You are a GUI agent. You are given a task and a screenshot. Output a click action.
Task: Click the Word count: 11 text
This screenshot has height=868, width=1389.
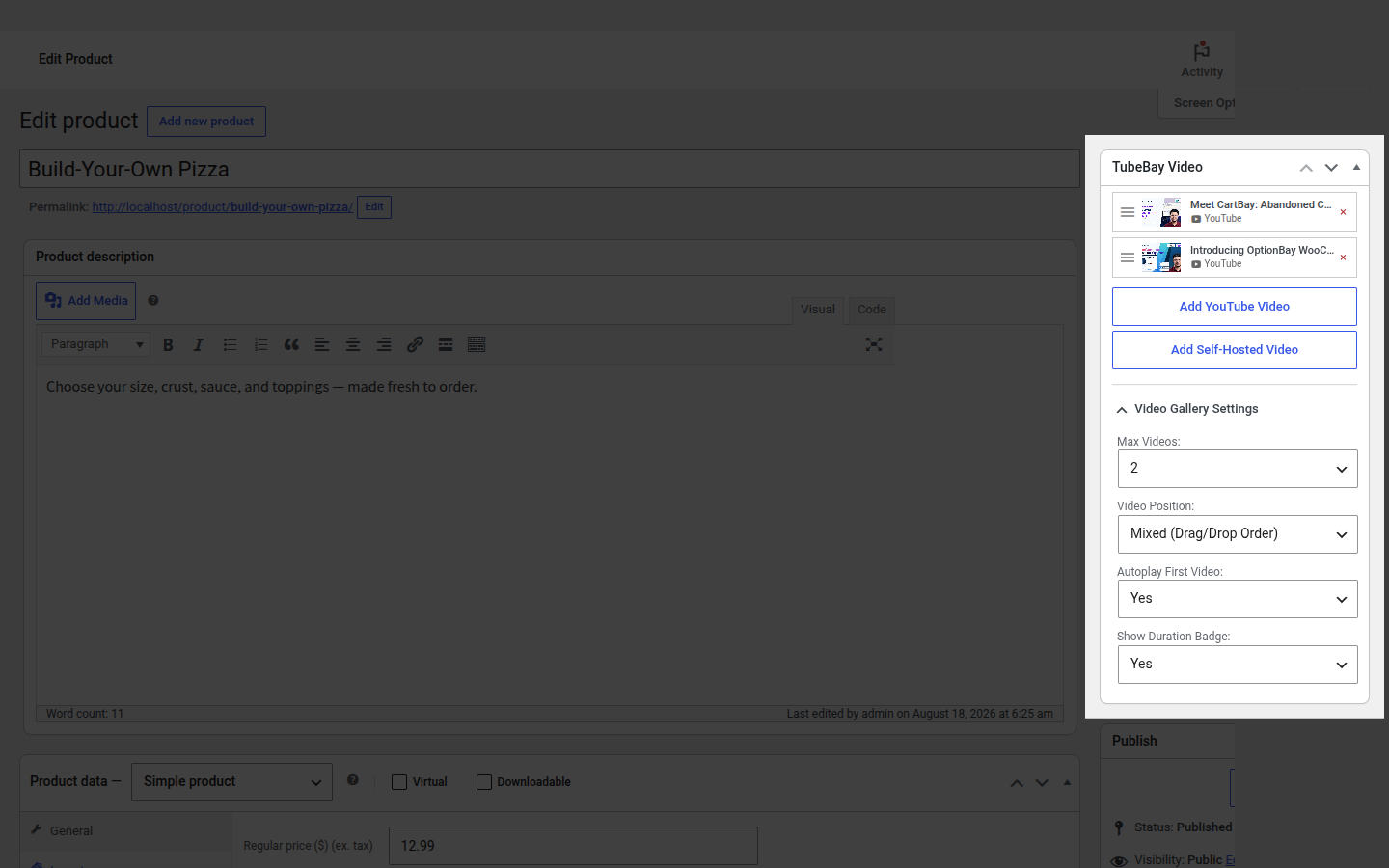pyautogui.click(x=85, y=714)
